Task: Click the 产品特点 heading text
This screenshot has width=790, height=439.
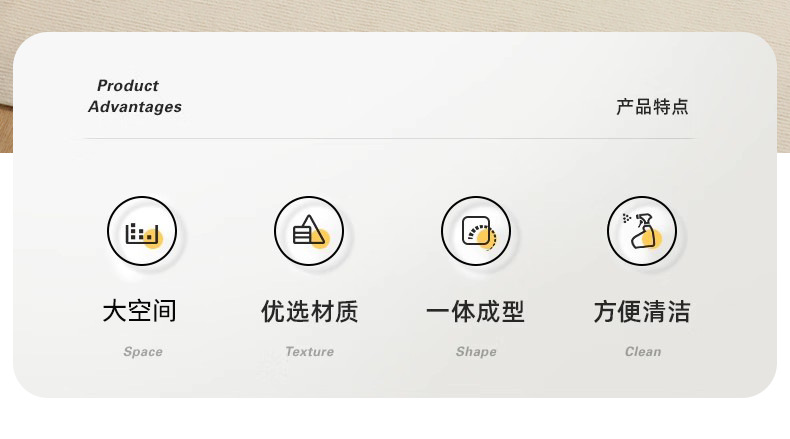Action: point(652,107)
